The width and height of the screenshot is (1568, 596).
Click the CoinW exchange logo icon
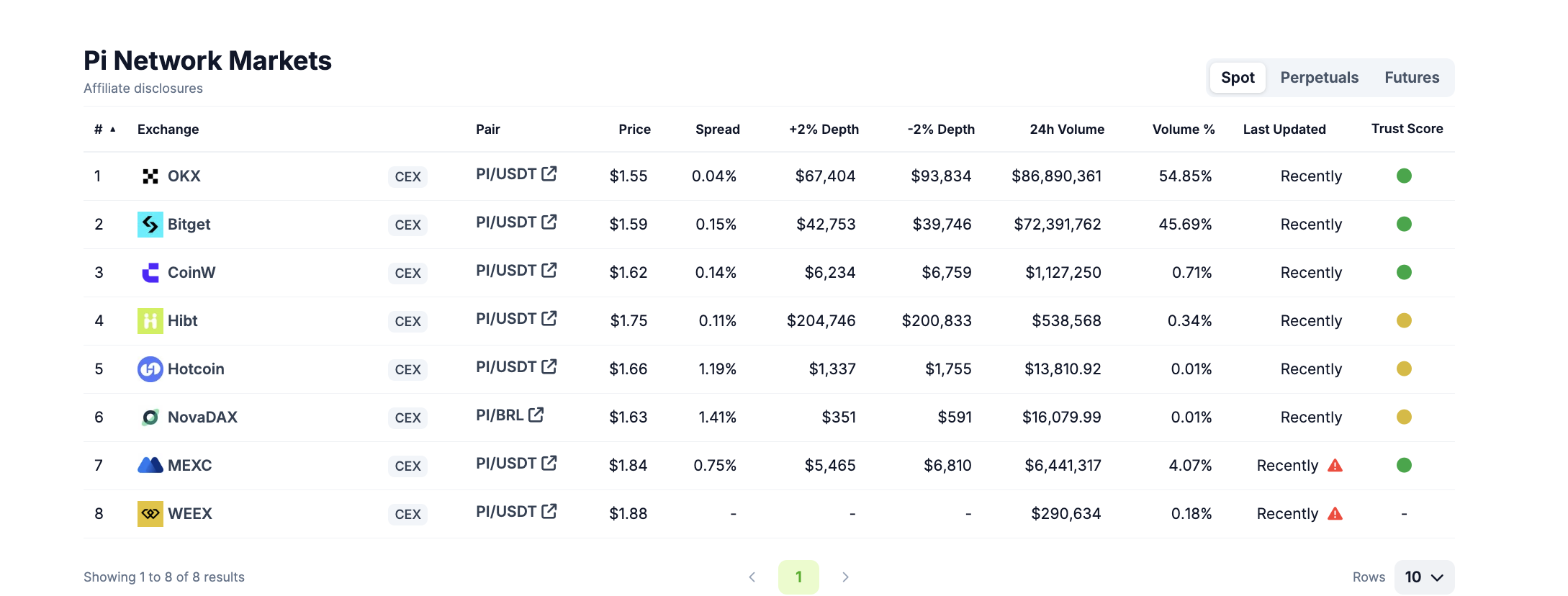(150, 273)
